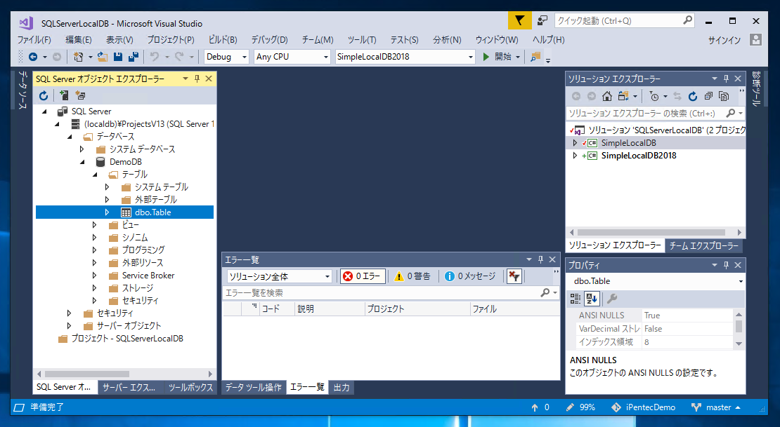Expand the Service Broker folder
This screenshot has width=780, height=427.
tap(94, 275)
